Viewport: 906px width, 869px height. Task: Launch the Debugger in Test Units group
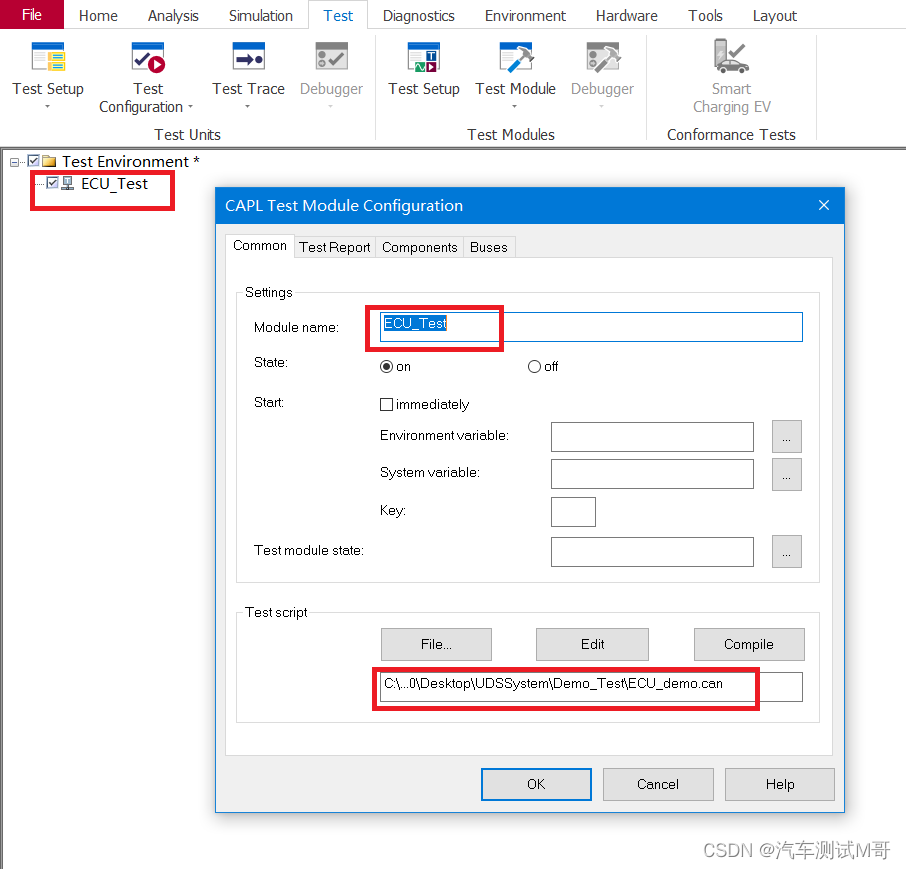331,57
